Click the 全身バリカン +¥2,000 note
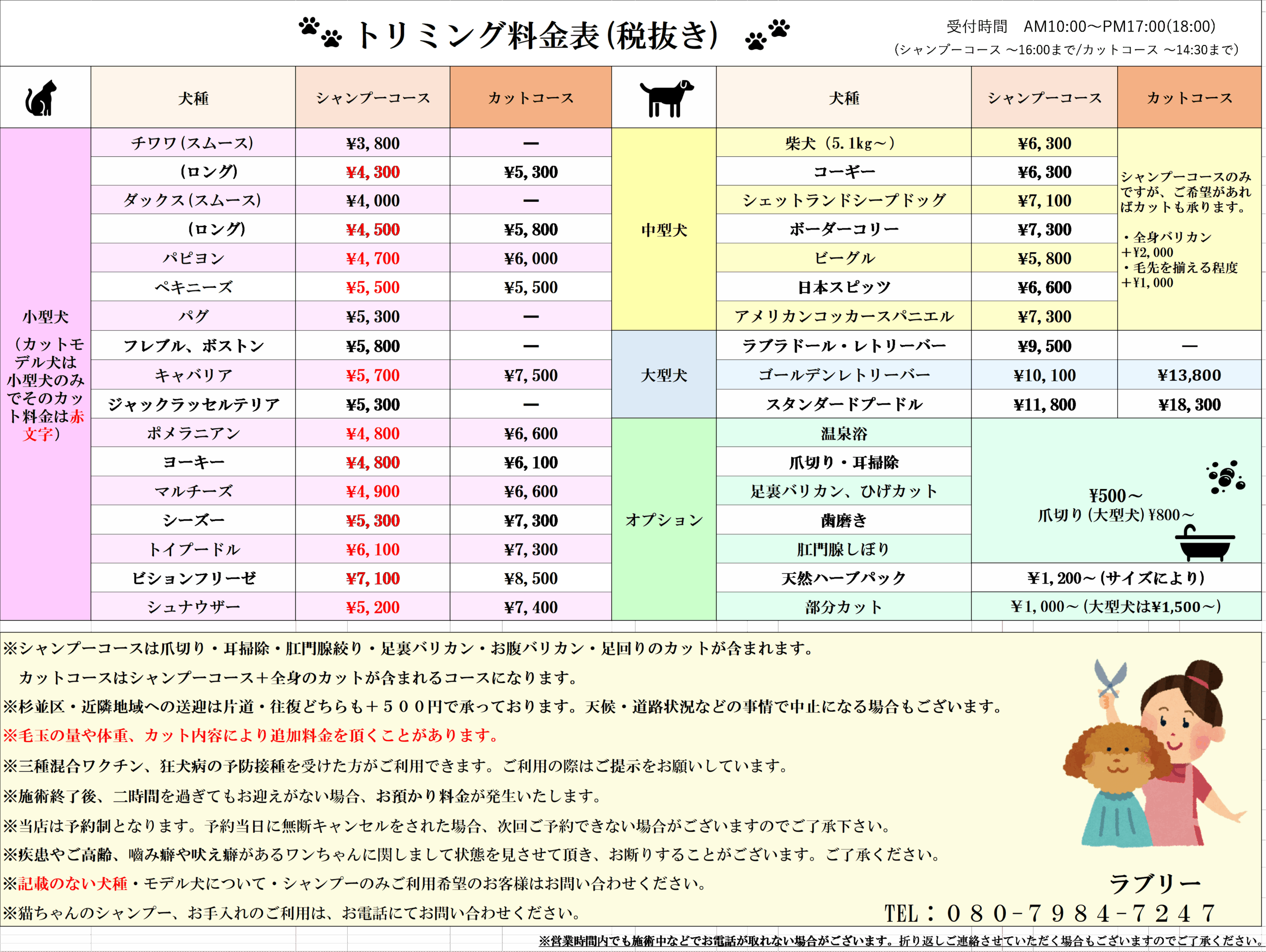The height and width of the screenshot is (952, 1266). 1166,244
